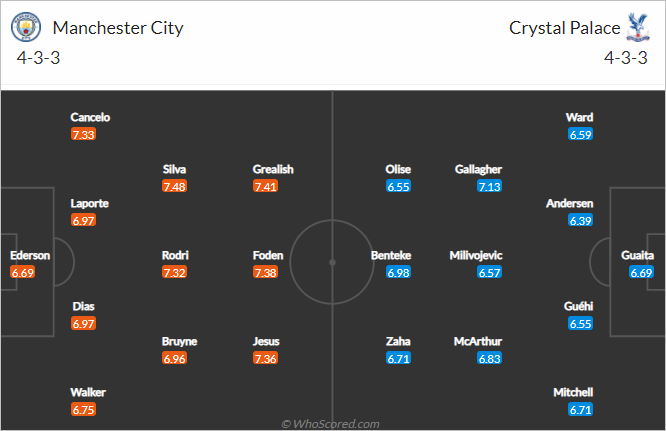Click the Manchester City club crest
Viewport: 666px width, 431px height.
26,27
